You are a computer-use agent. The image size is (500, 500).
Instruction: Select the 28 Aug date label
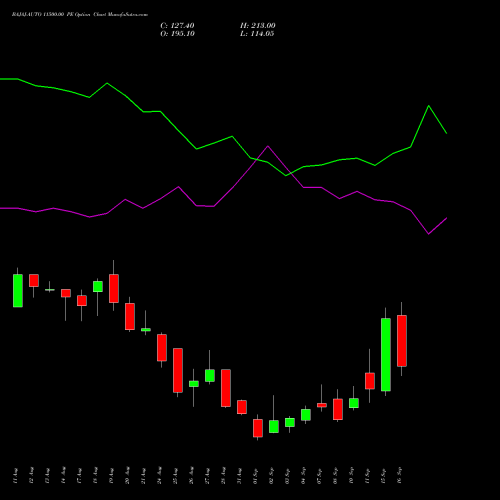point(223,475)
